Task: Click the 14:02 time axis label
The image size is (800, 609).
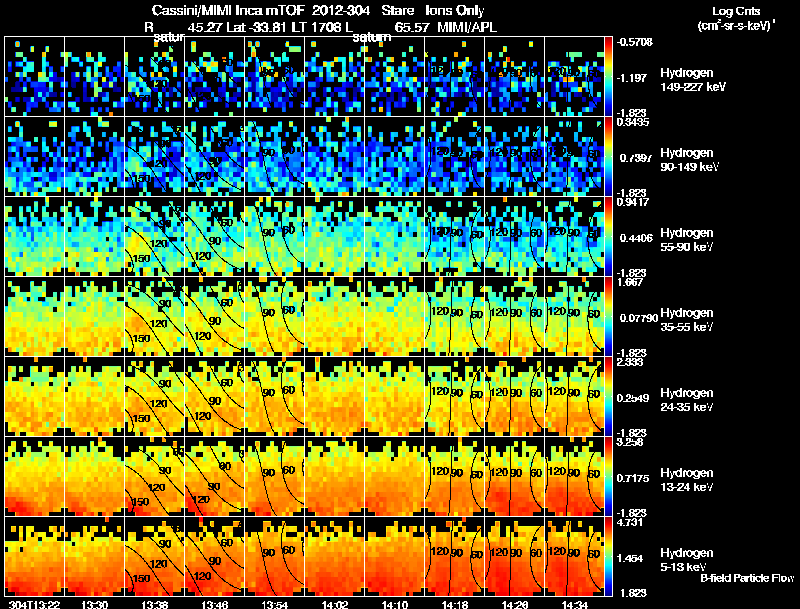Action: 335,605
